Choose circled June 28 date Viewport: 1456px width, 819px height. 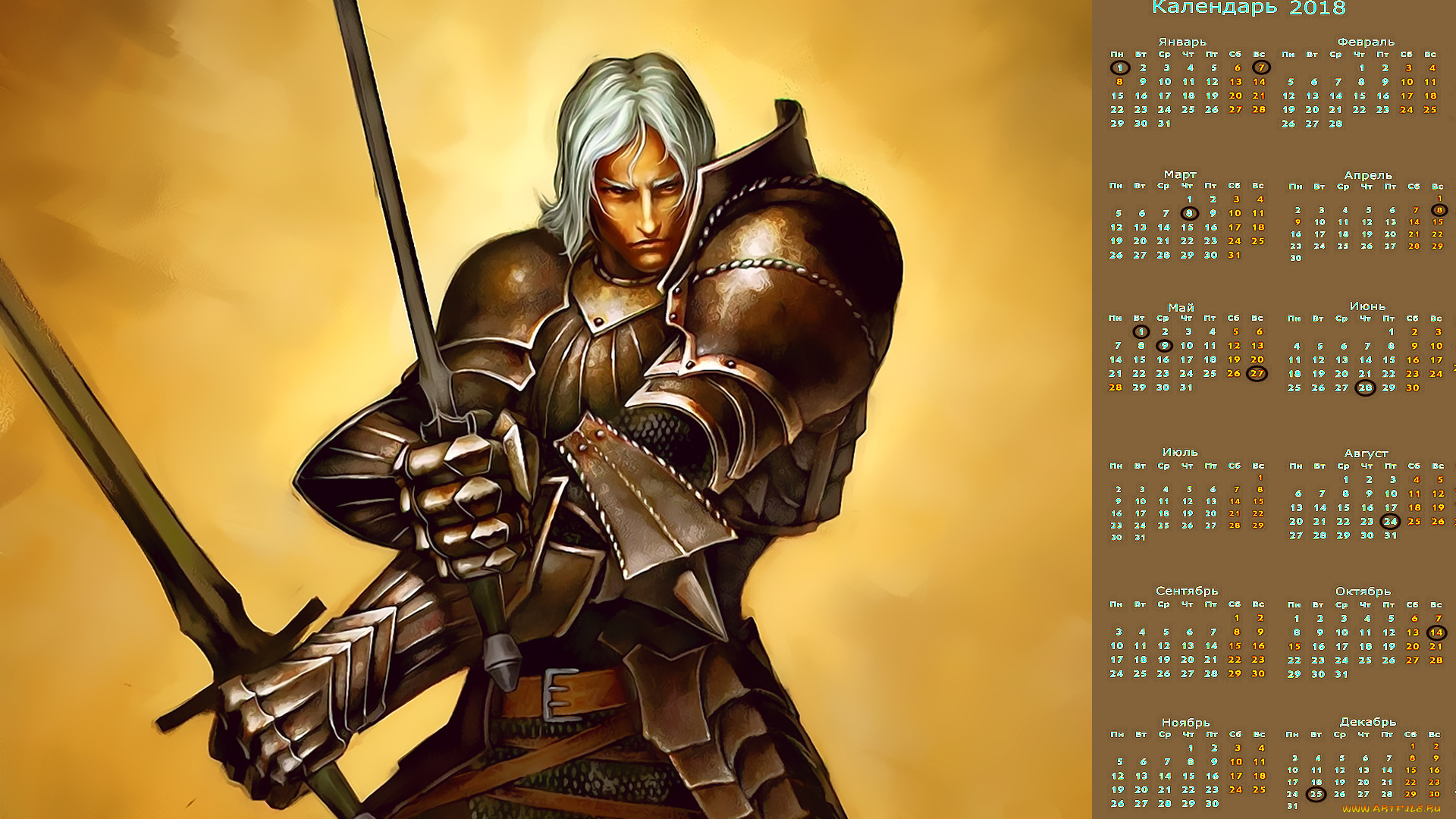point(1365,388)
